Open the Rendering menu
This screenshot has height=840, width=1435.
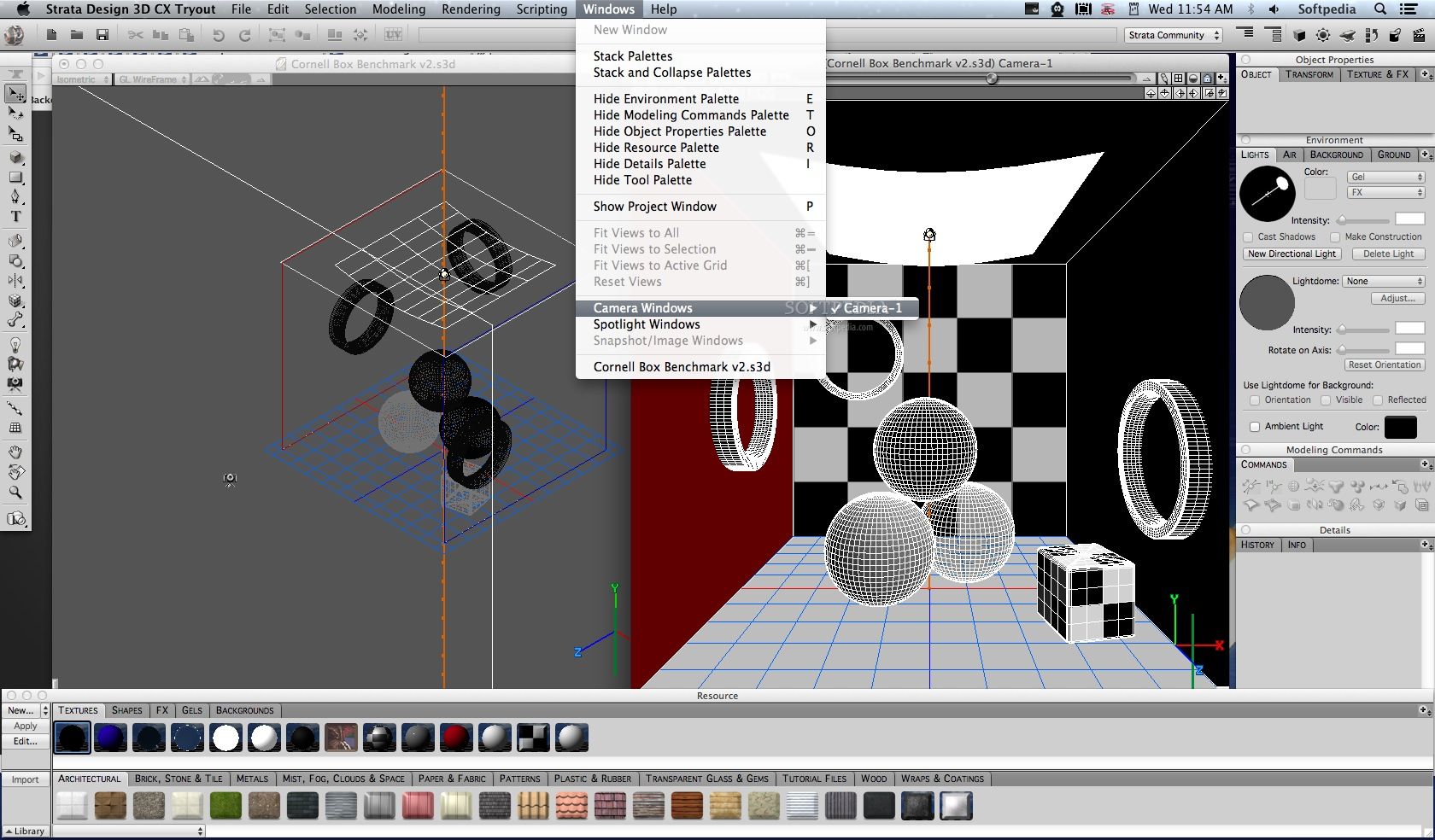click(471, 9)
